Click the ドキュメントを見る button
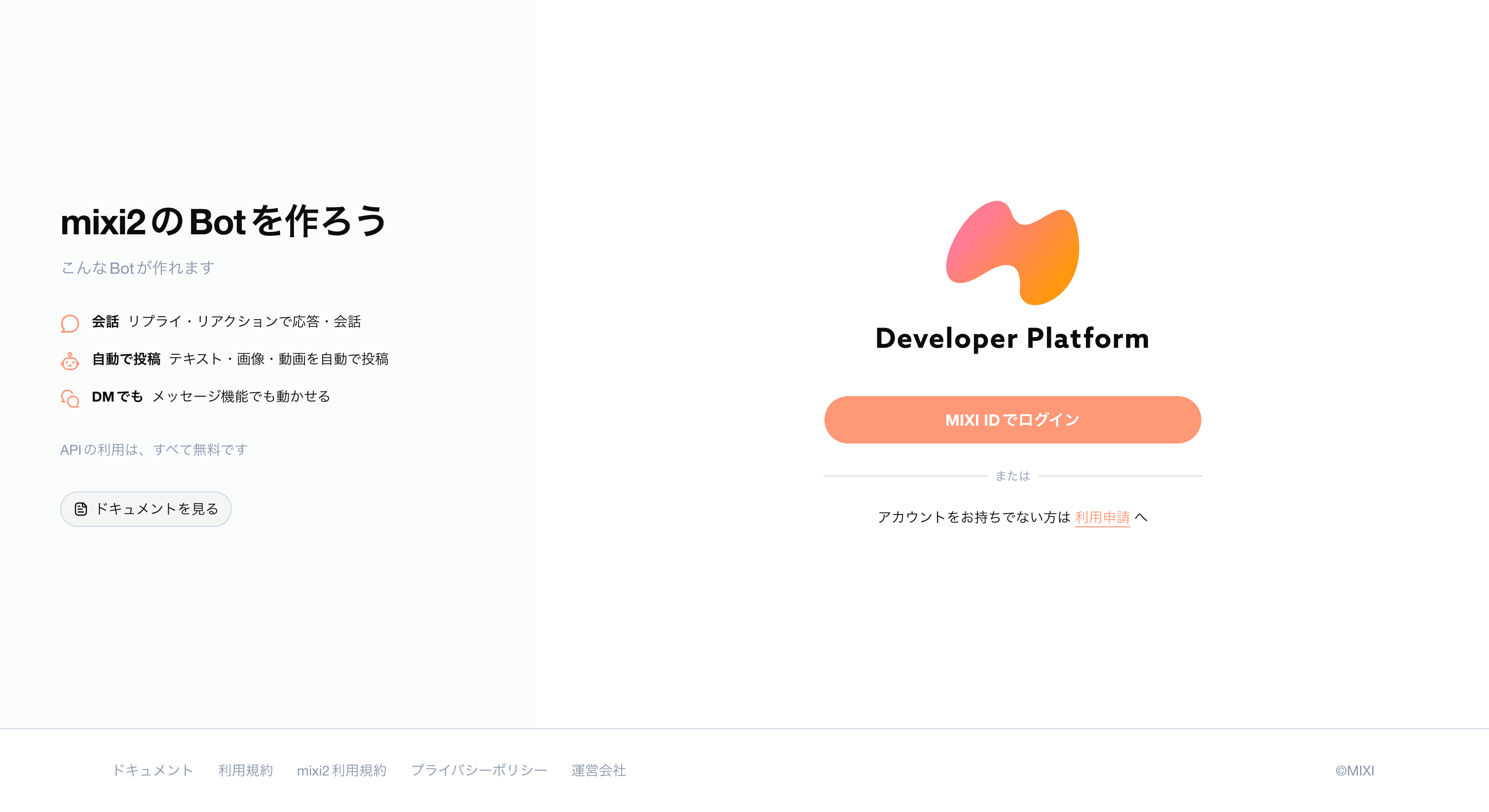Image resolution: width=1489 pixels, height=812 pixels. [146, 509]
